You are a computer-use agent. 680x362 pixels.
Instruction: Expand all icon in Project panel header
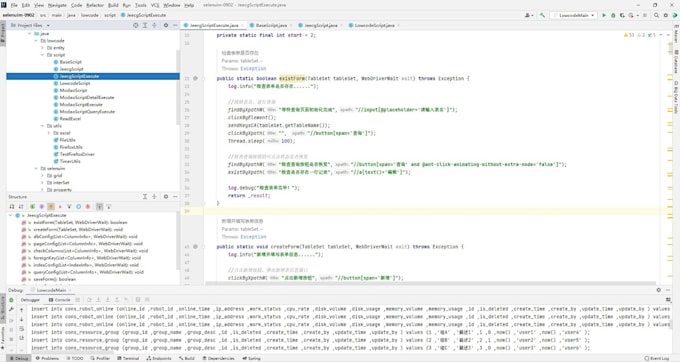coord(145,26)
